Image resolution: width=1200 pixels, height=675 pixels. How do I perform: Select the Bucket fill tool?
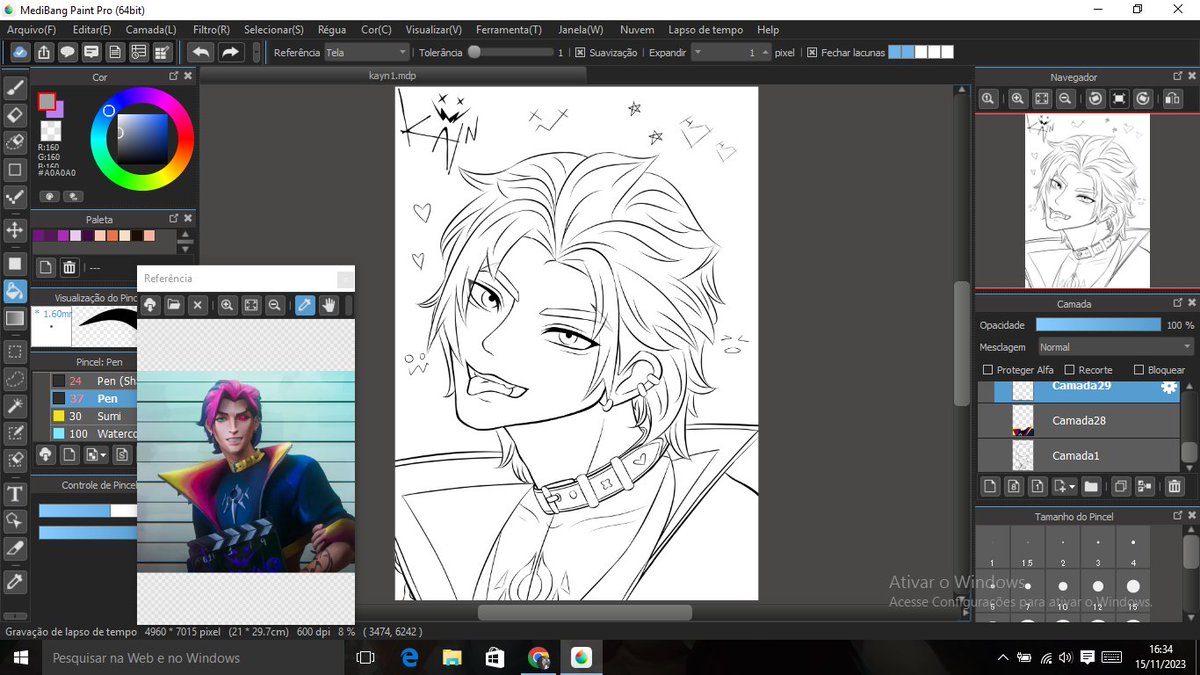coord(15,291)
